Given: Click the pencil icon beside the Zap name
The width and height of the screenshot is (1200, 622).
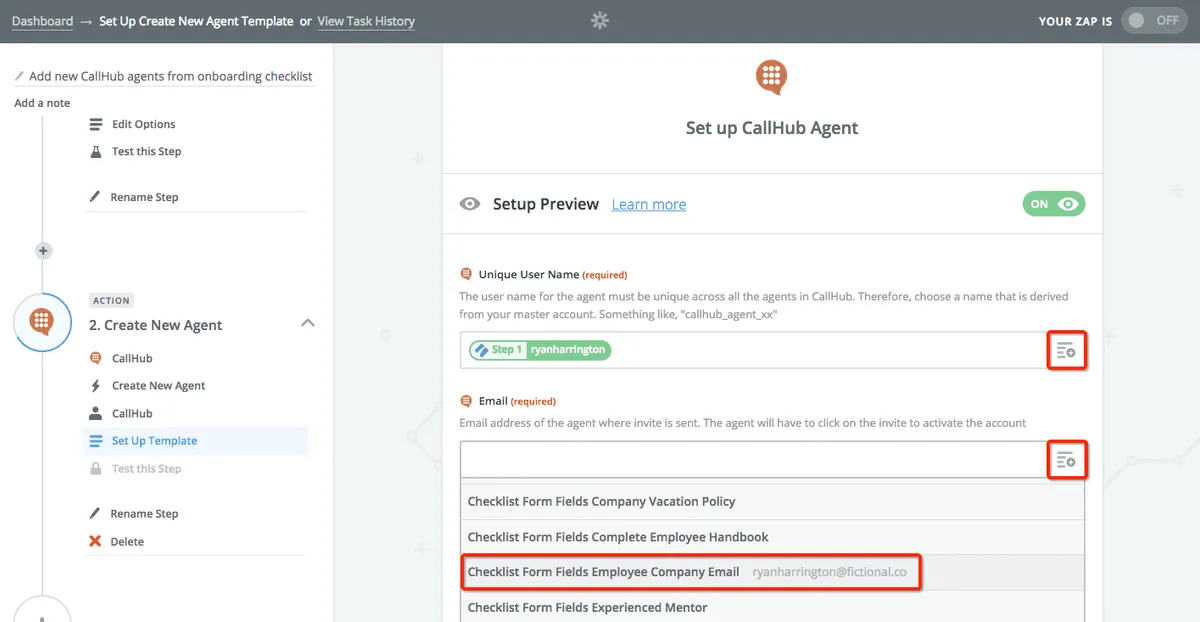Looking at the screenshot, I should 20,76.
